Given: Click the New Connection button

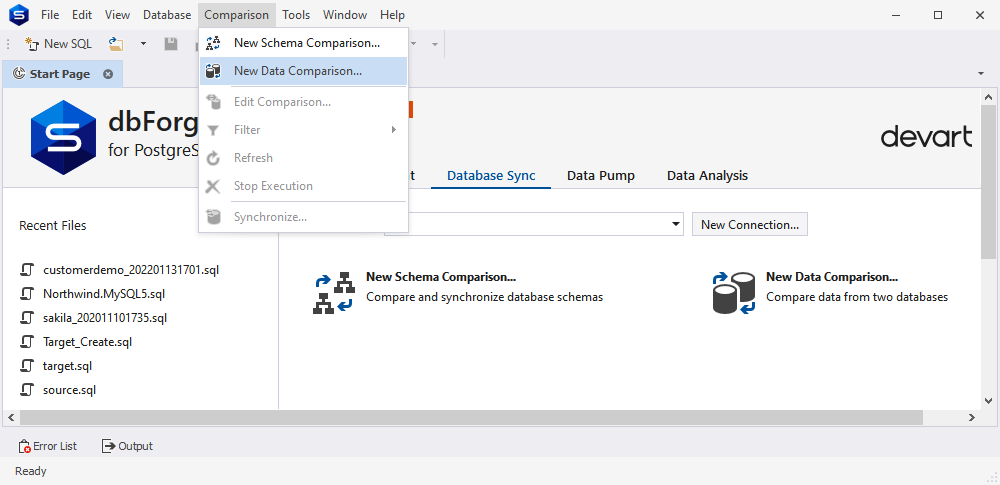Looking at the screenshot, I should (750, 225).
